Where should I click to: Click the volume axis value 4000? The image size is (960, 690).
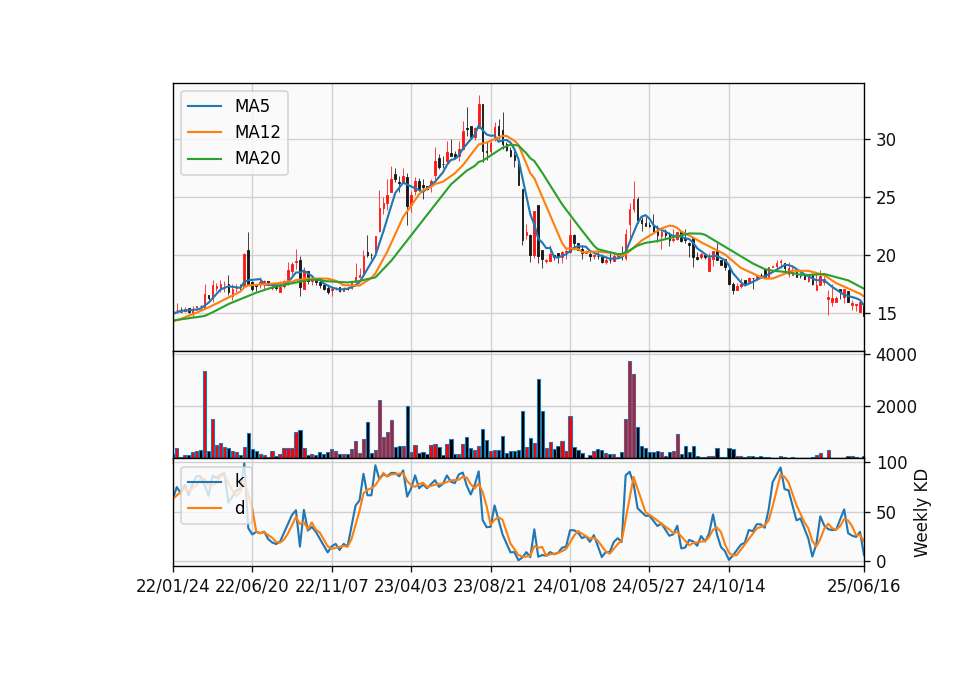pos(896,355)
